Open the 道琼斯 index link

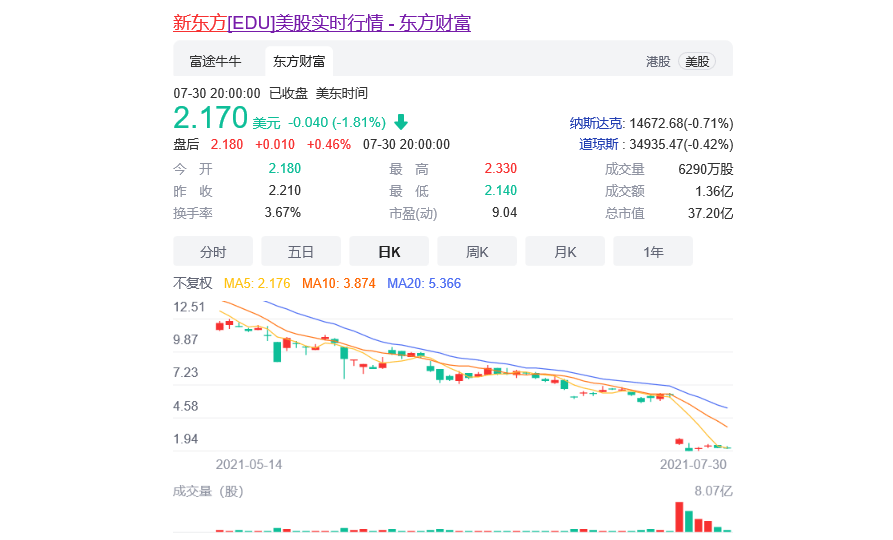coord(599,144)
